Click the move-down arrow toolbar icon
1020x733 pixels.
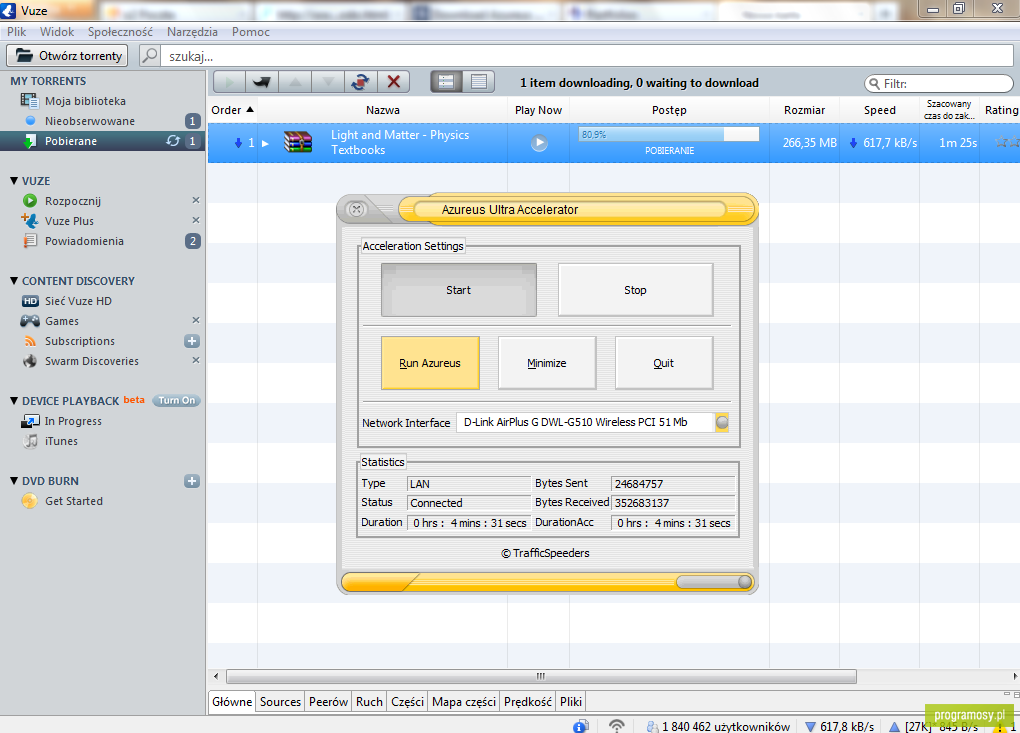pos(328,82)
